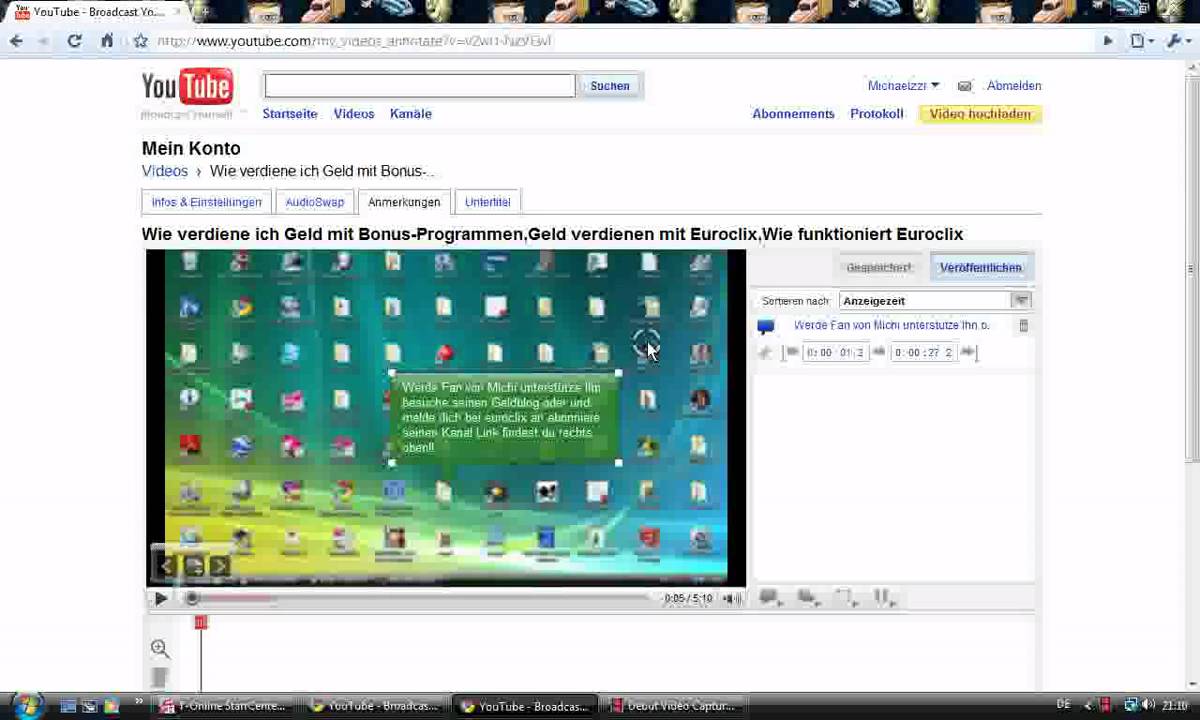The image size is (1200, 720).
Task: Play the video
Action: coord(160,598)
